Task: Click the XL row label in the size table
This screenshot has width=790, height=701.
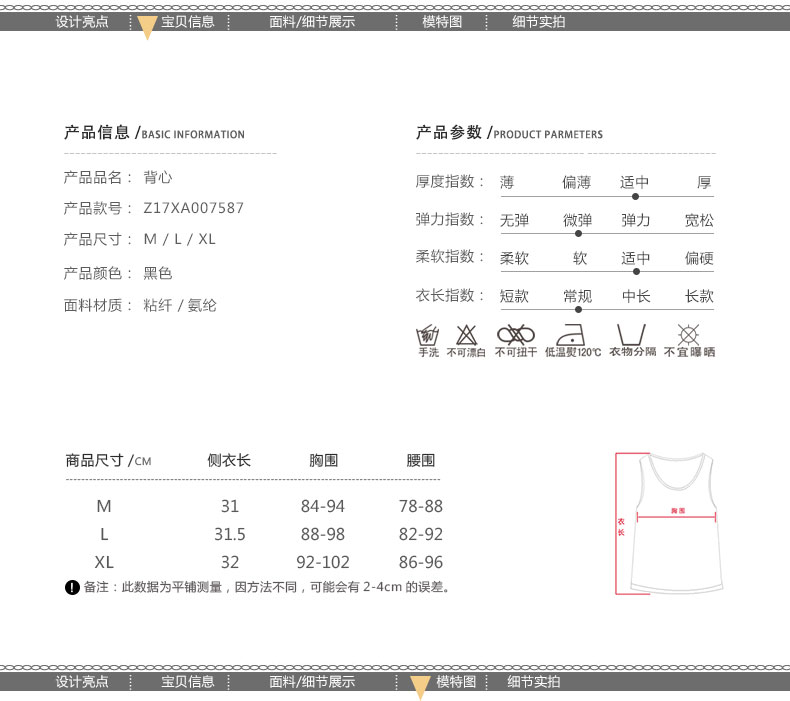Action: 104,562
